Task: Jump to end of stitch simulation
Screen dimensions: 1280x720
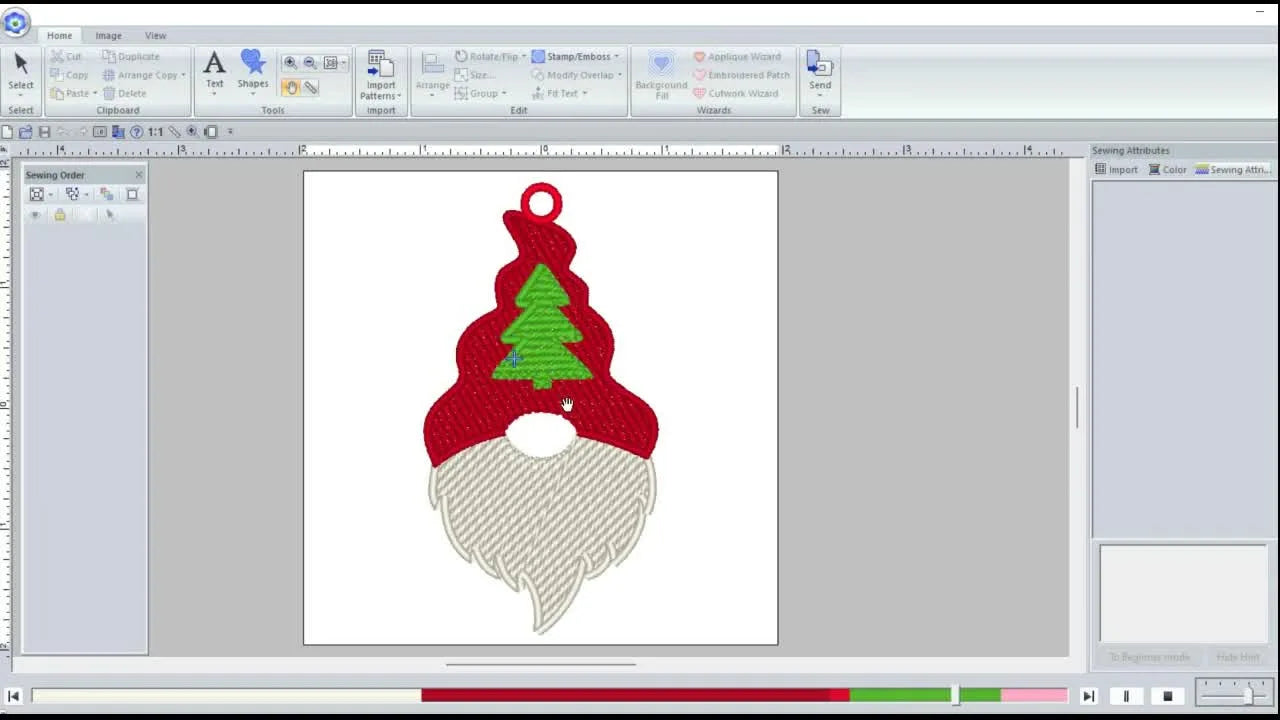Action: coord(1088,696)
